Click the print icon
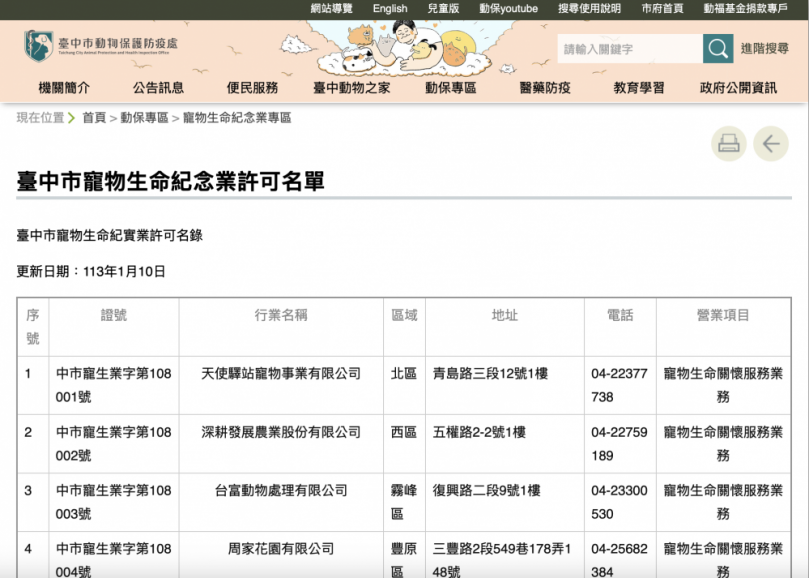 729,143
